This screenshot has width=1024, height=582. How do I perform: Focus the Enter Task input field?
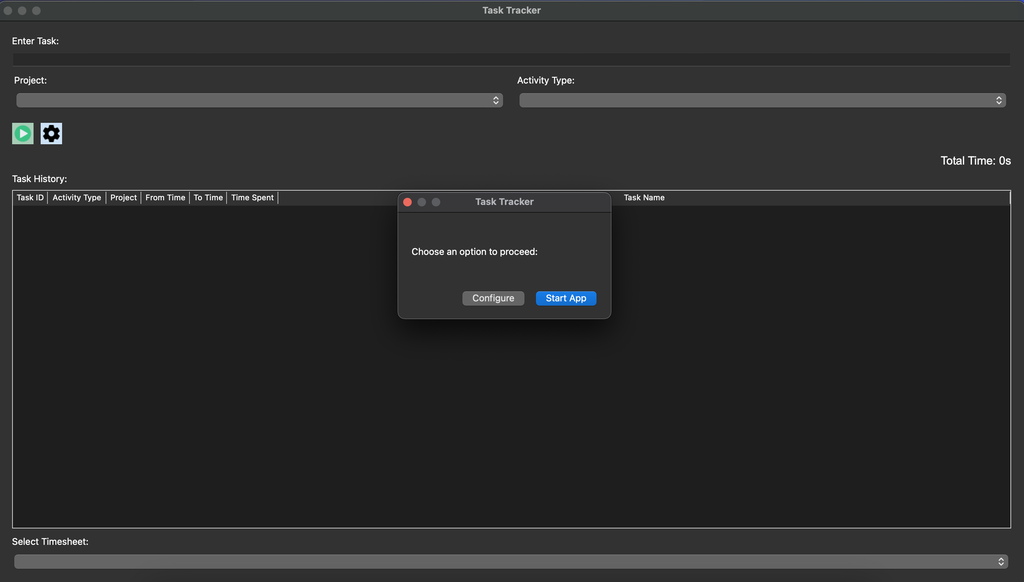510,60
